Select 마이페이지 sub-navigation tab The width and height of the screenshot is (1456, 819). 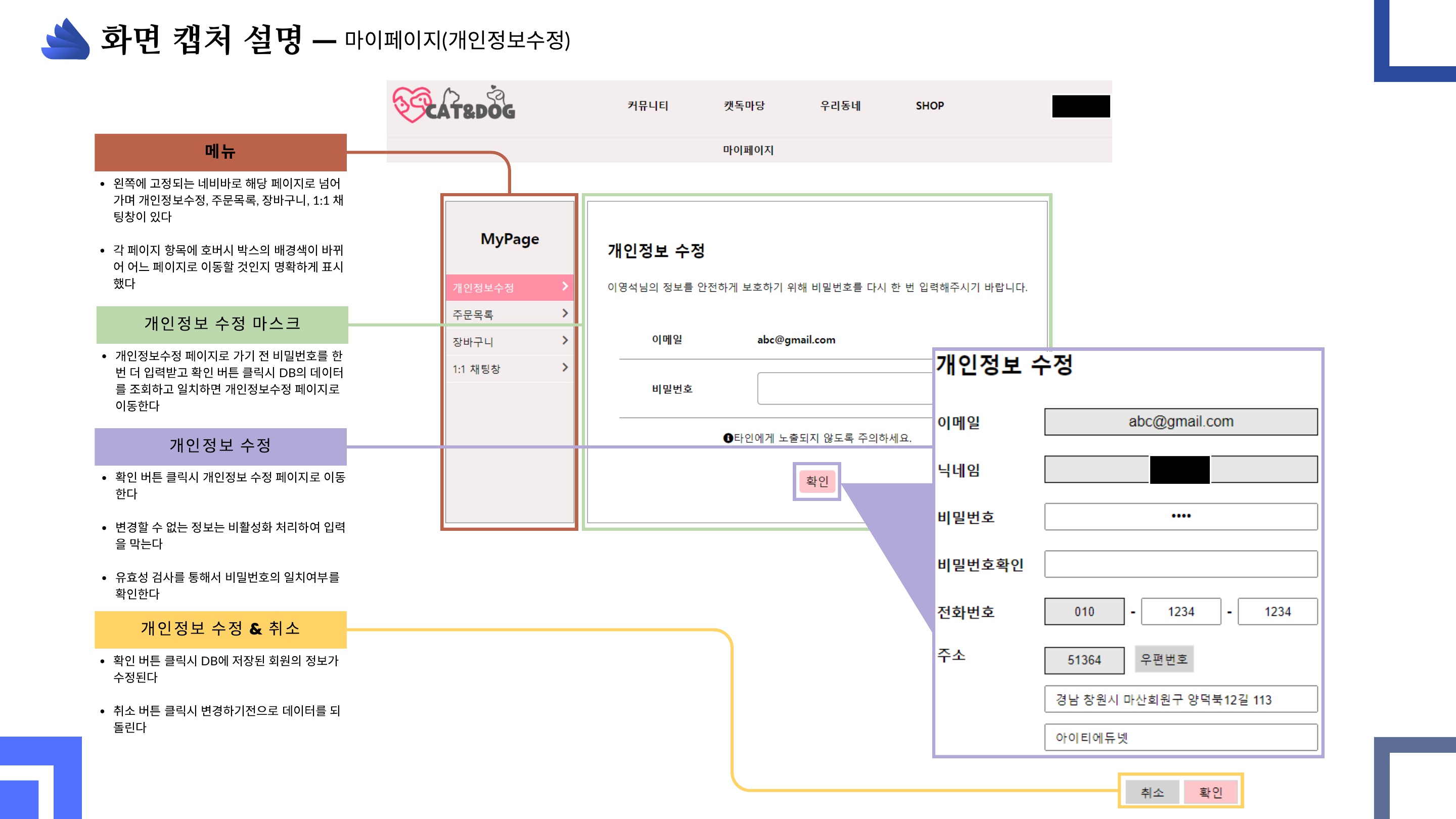748,150
